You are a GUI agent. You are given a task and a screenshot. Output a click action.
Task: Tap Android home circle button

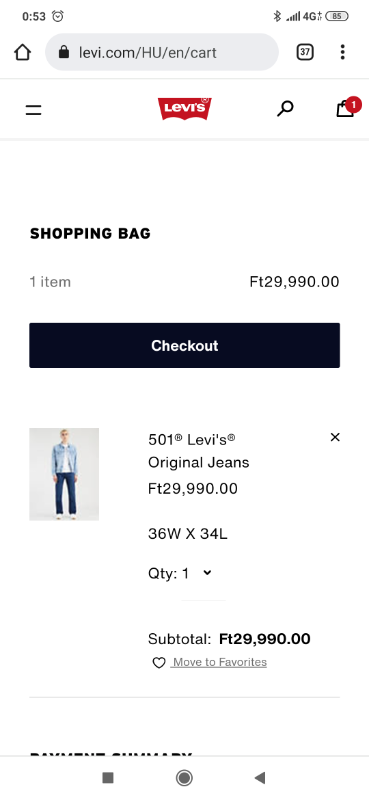pos(184,778)
